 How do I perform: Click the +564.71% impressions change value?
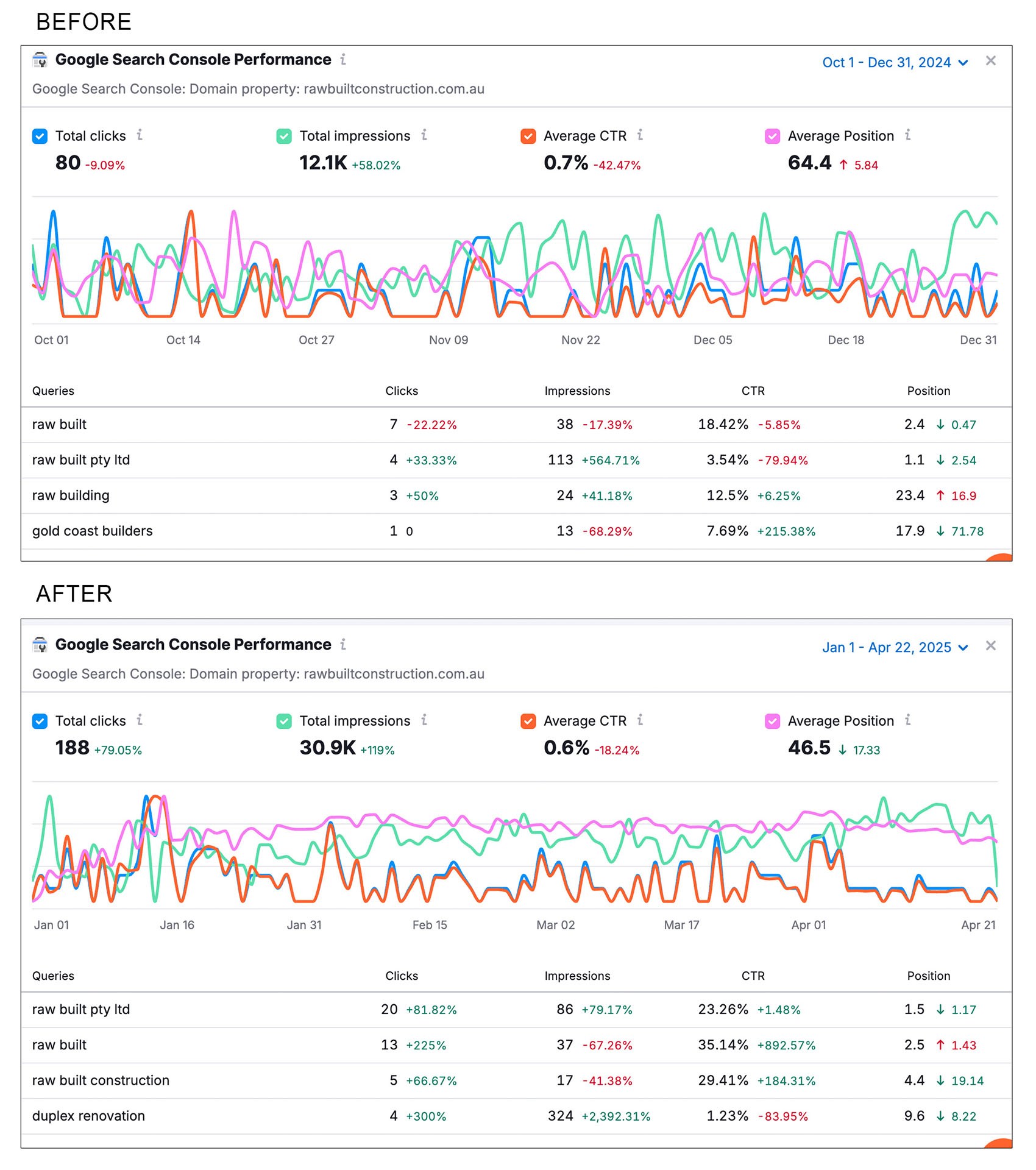[611, 460]
